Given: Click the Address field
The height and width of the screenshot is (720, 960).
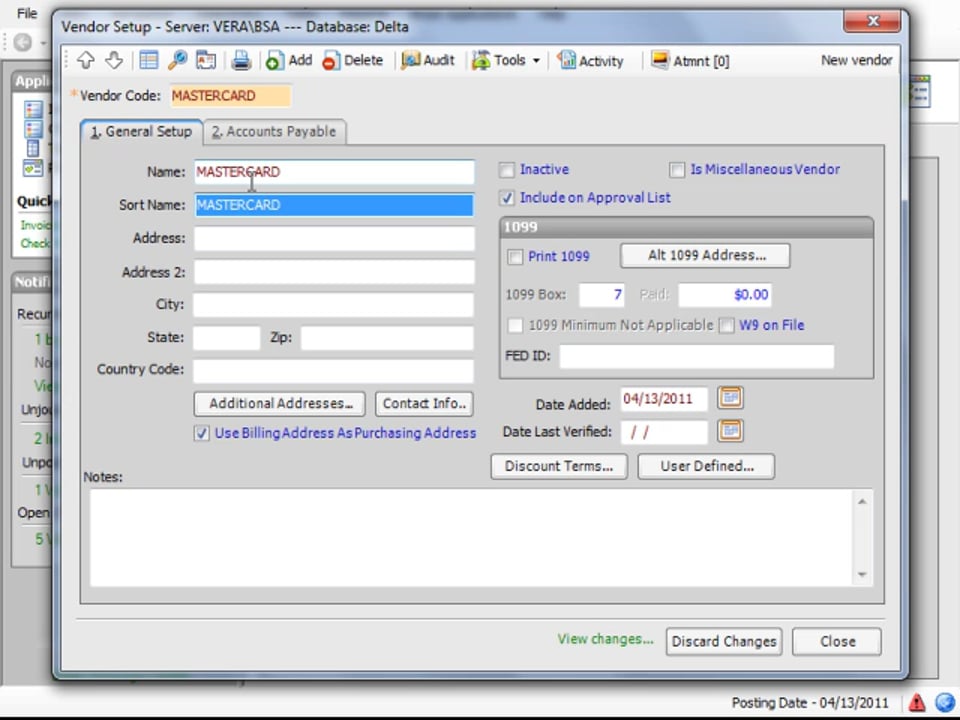Looking at the screenshot, I should click(x=334, y=238).
